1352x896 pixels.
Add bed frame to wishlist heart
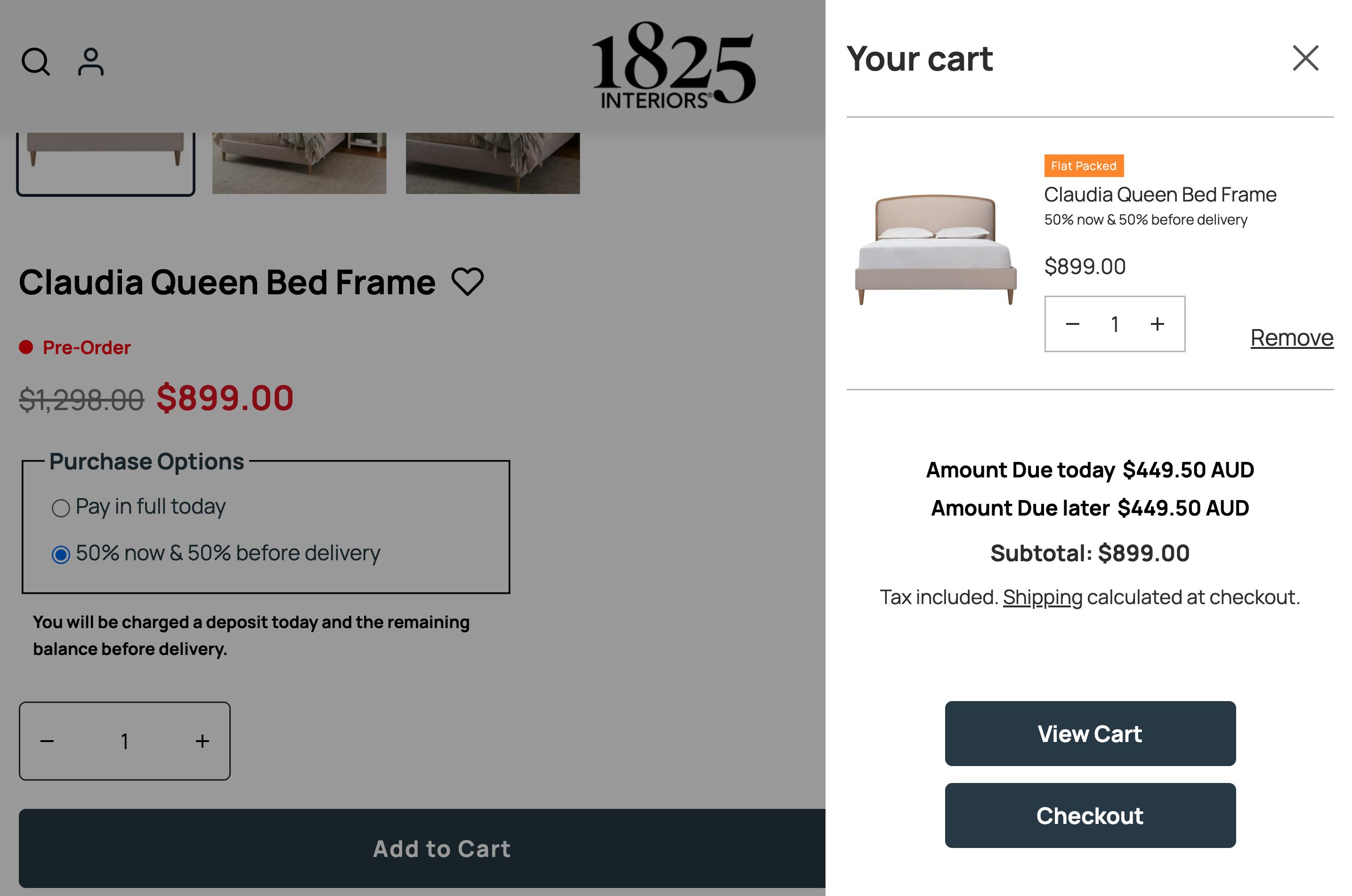[x=468, y=282]
